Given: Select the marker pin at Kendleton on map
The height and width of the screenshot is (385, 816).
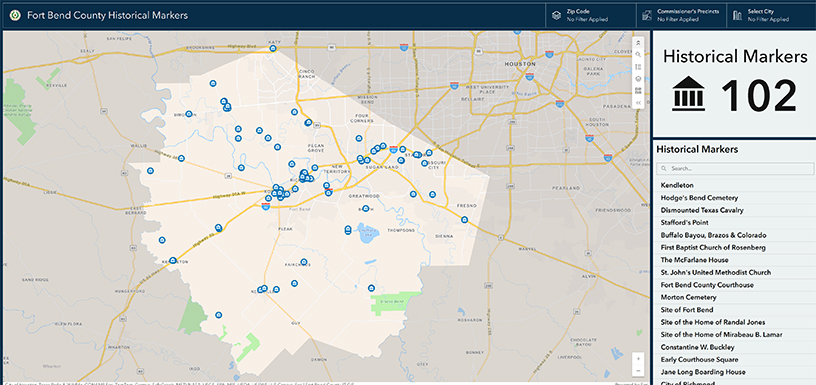Looking at the screenshot, I should click(173, 260).
